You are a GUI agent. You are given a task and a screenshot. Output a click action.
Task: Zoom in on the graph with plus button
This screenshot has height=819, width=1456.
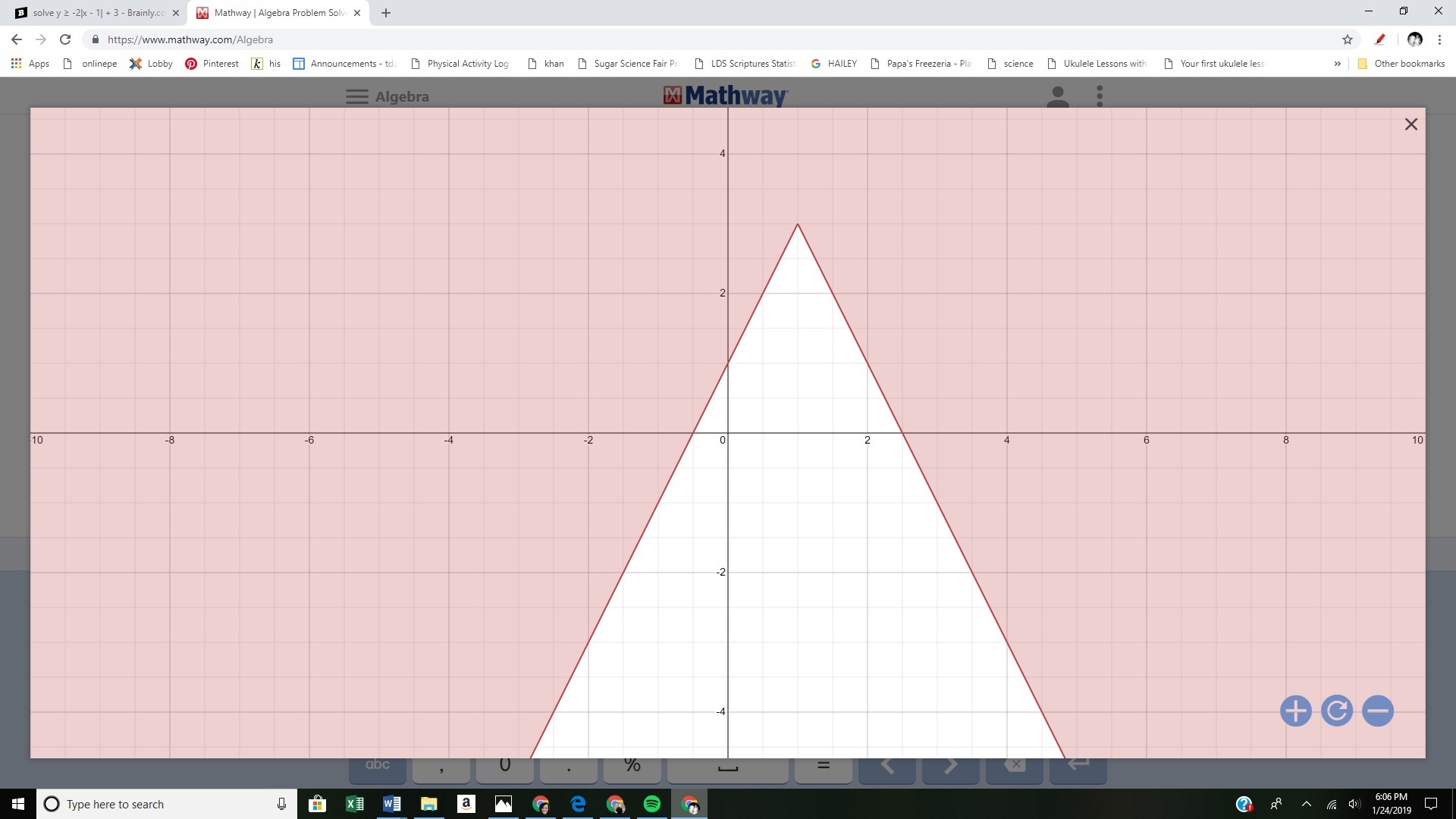pos(1295,711)
